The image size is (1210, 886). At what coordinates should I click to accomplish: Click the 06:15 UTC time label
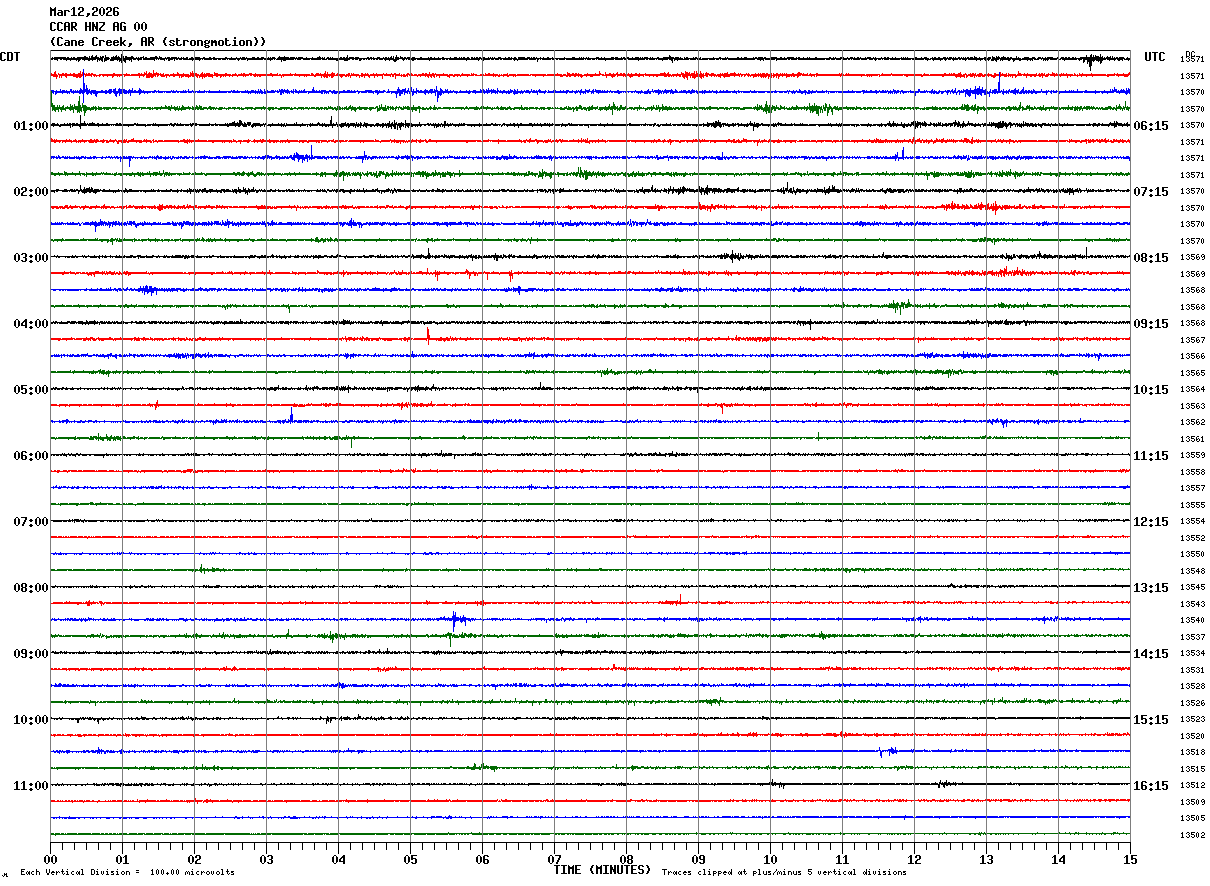[1151, 126]
